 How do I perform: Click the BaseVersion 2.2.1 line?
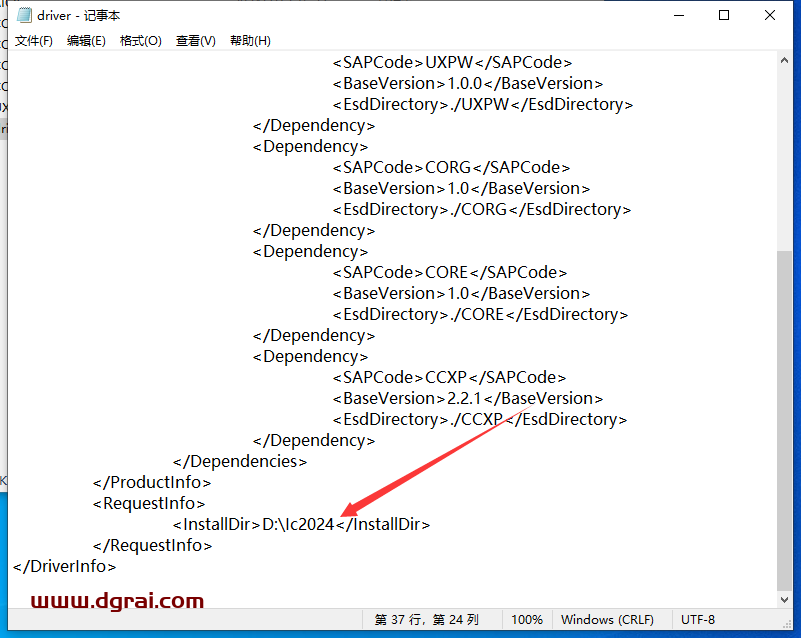468,398
